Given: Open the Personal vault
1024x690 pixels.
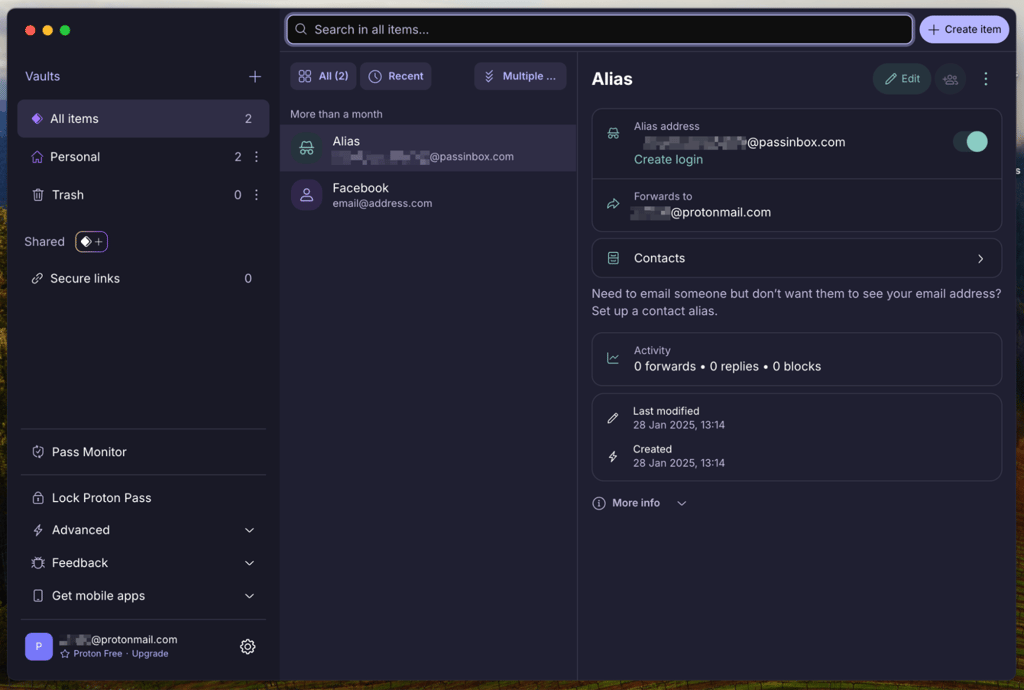Looking at the screenshot, I should 131,157.
